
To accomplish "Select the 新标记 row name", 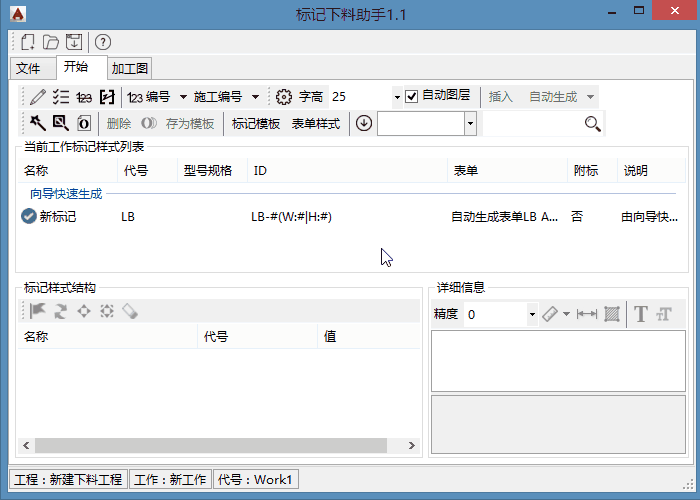I will [x=58, y=217].
